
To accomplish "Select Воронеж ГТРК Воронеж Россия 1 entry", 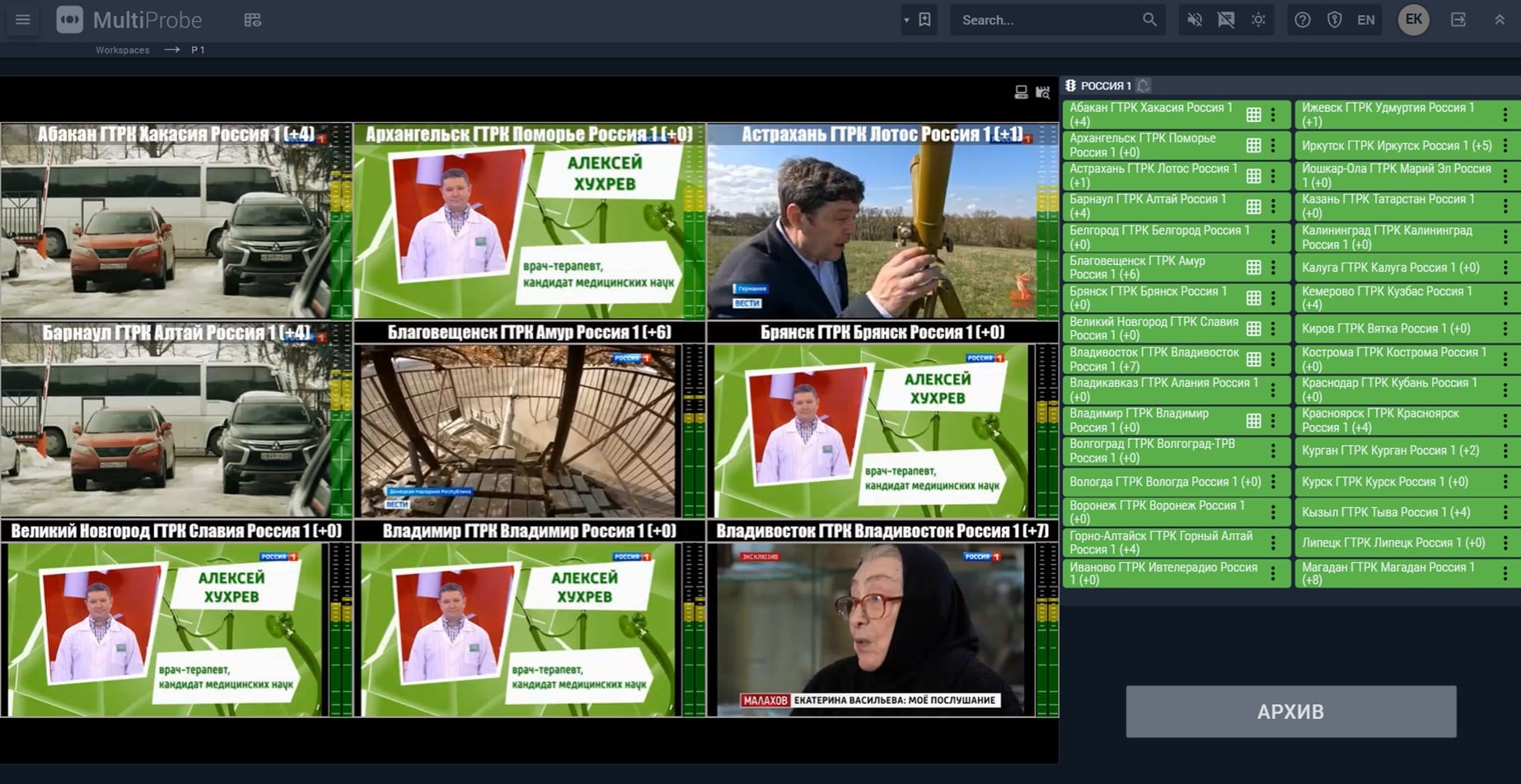I will (x=1176, y=512).
